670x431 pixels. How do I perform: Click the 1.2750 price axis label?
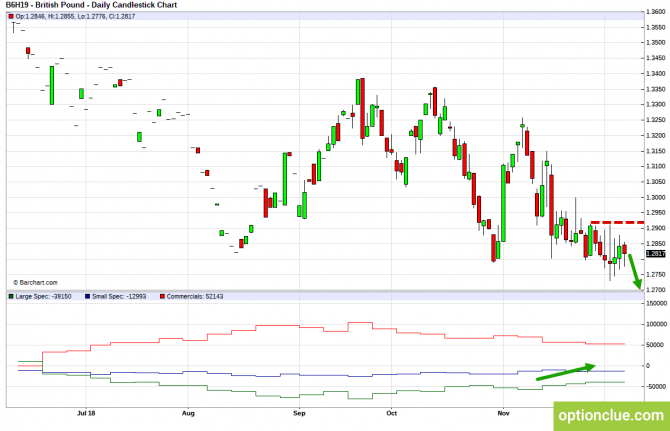(656, 275)
